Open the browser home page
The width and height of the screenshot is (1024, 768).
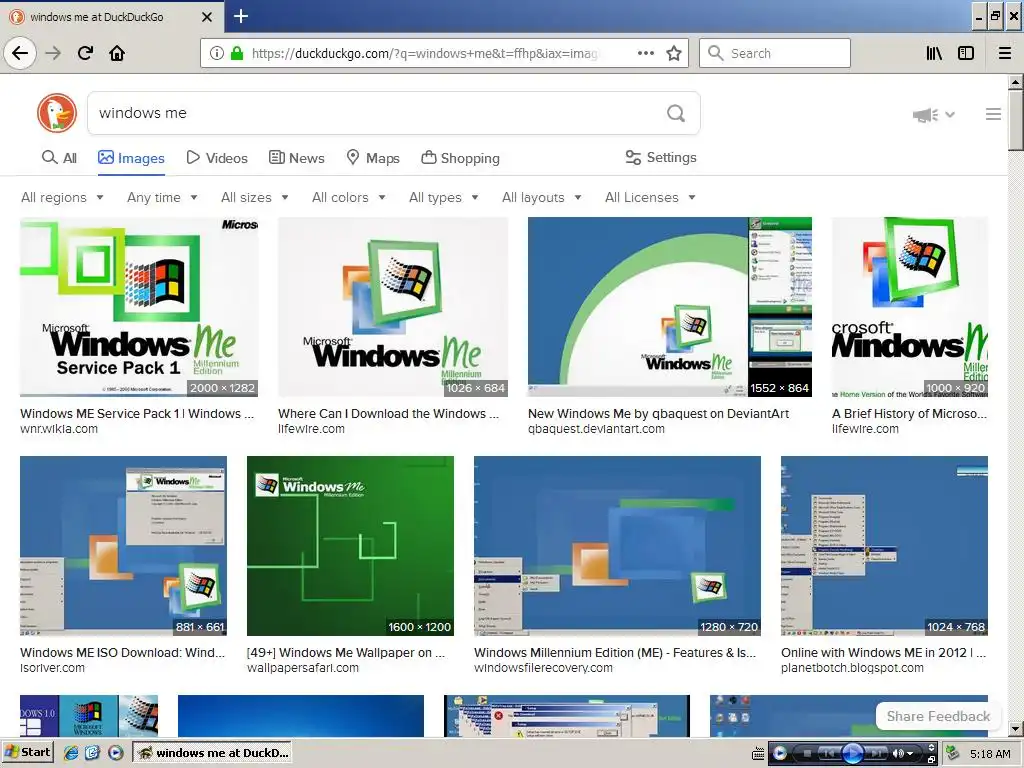(x=117, y=53)
